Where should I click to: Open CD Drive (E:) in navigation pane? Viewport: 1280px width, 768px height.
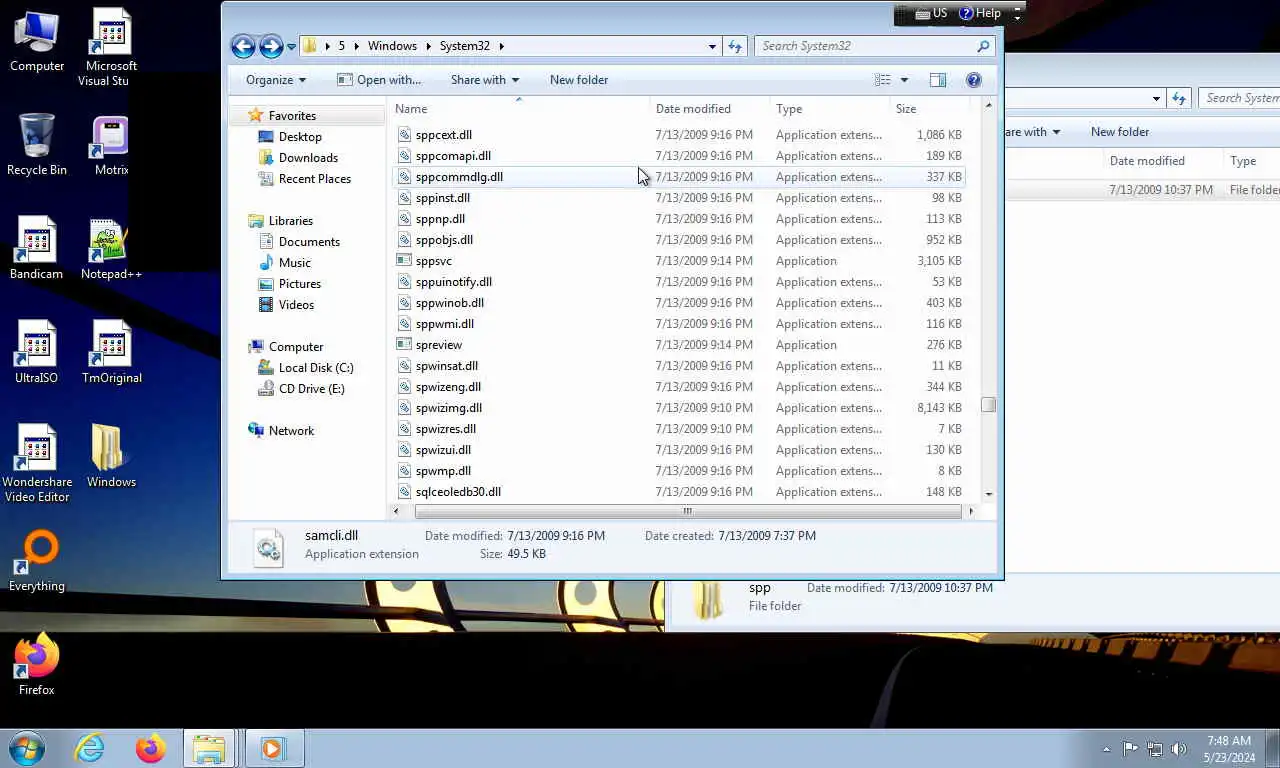311,389
